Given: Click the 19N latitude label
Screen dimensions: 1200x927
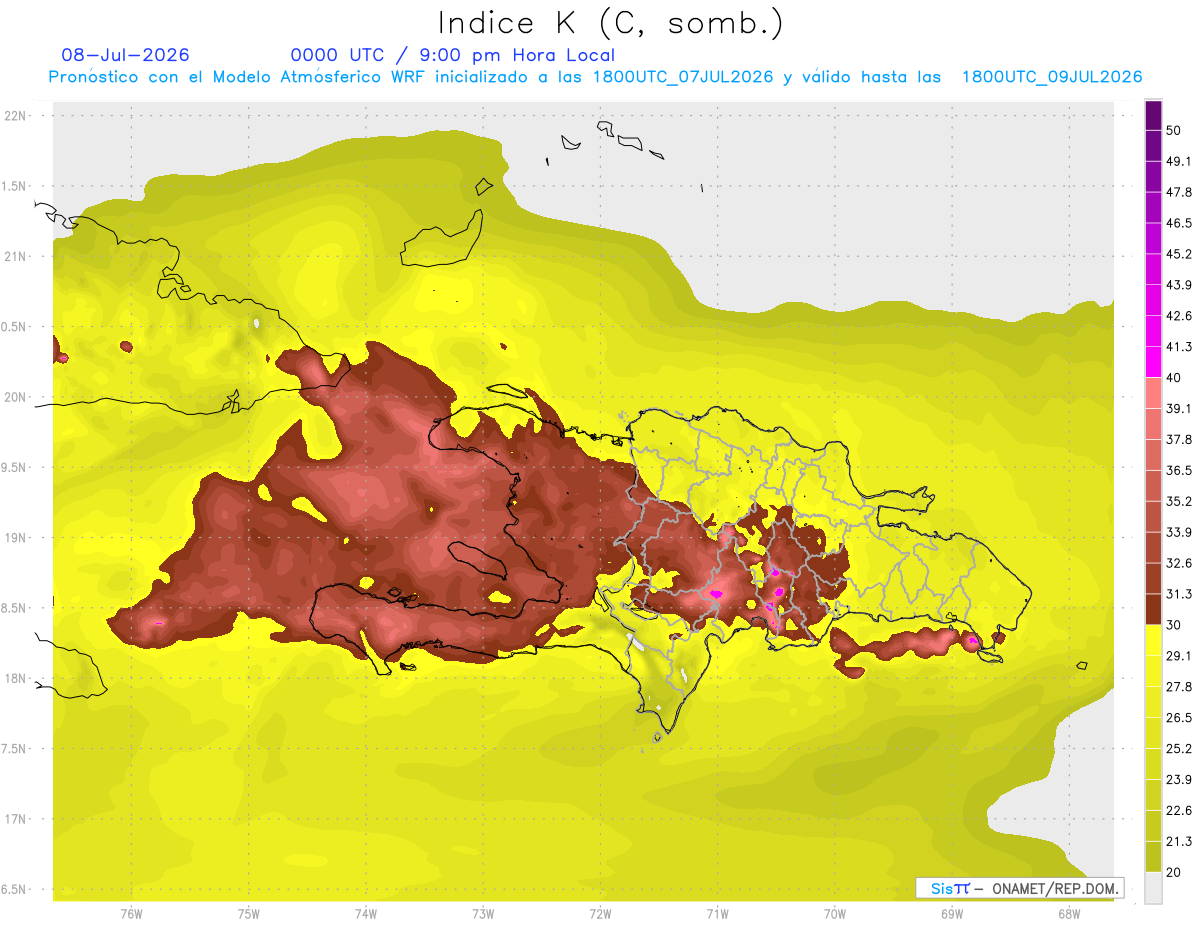Looking at the screenshot, I should tap(17, 537).
